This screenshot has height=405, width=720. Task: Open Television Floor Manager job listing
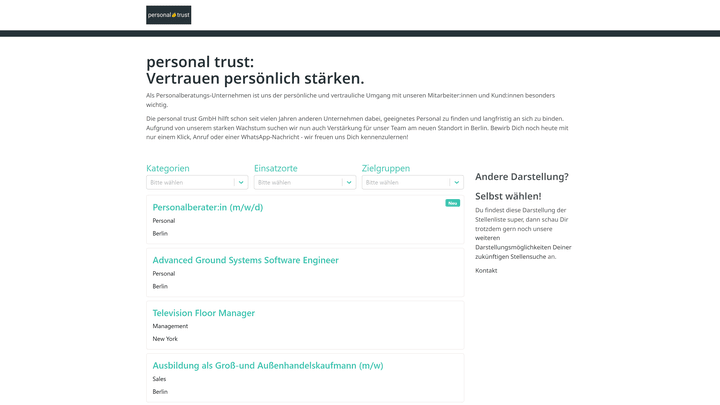(x=203, y=313)
